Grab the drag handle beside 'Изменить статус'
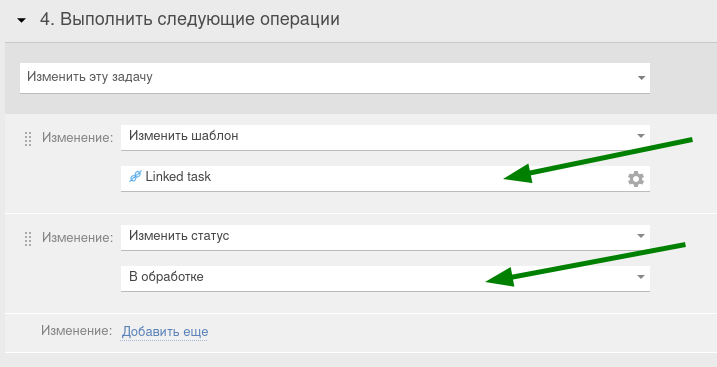This screenshot has height=367, width=717. point(28,239)
